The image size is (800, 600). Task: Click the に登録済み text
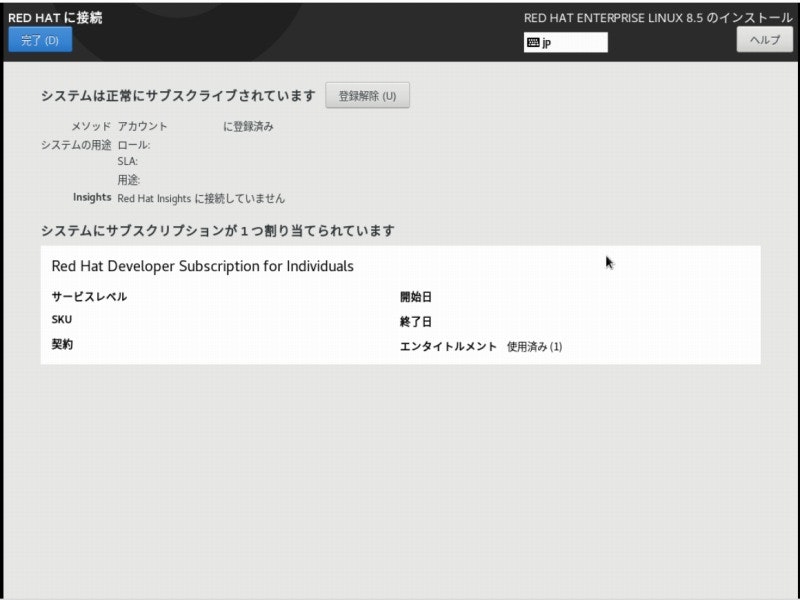coord(248,127)
